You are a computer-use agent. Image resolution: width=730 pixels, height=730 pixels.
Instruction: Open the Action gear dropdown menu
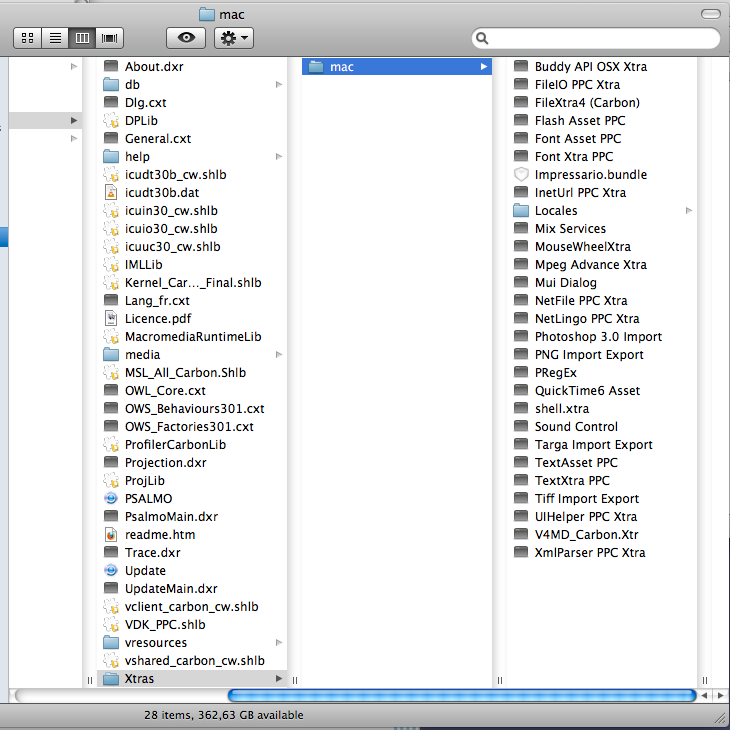pyautogui.click(x=234, y=38)
